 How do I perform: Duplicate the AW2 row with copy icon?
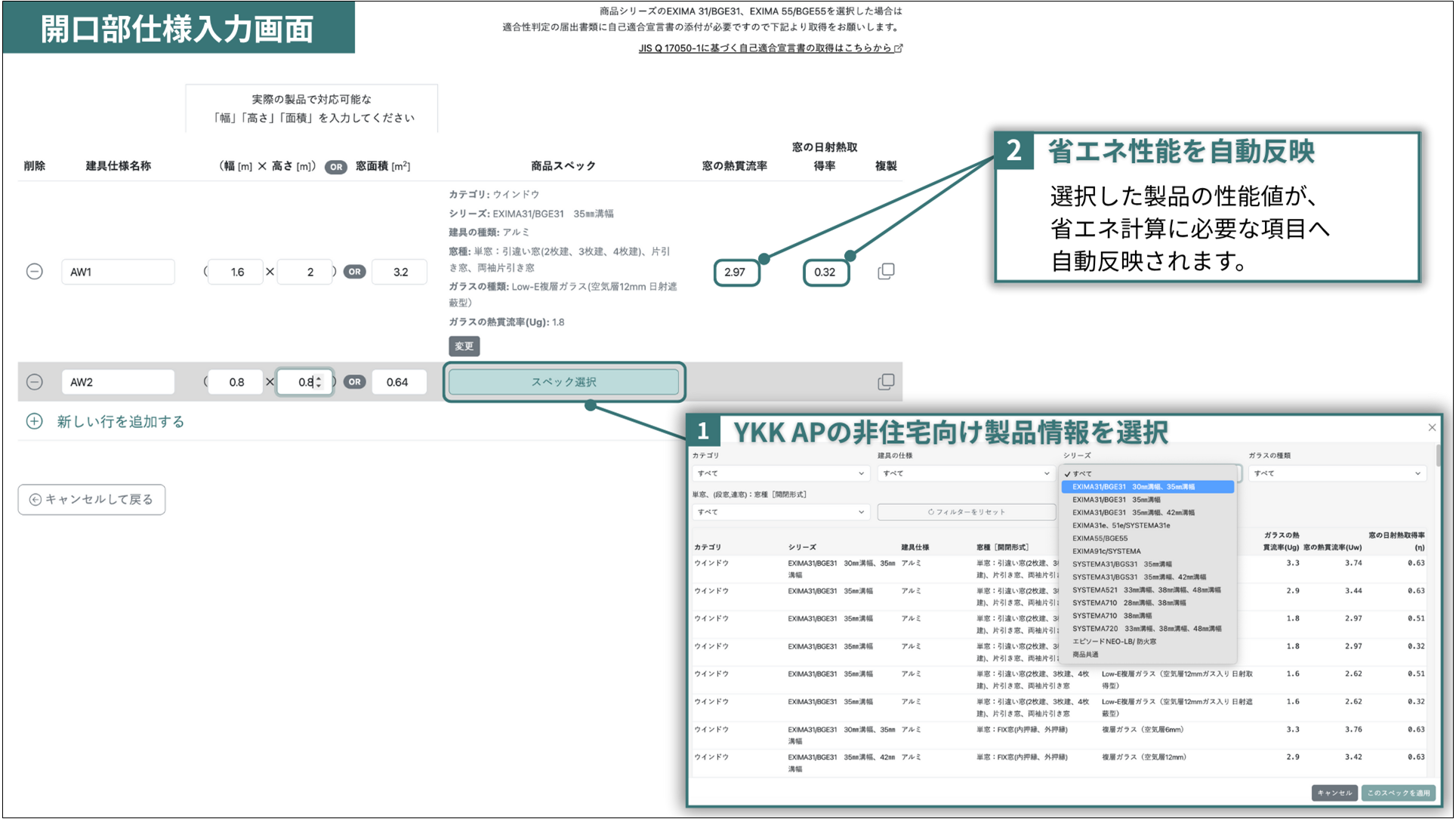click(886, 382)
